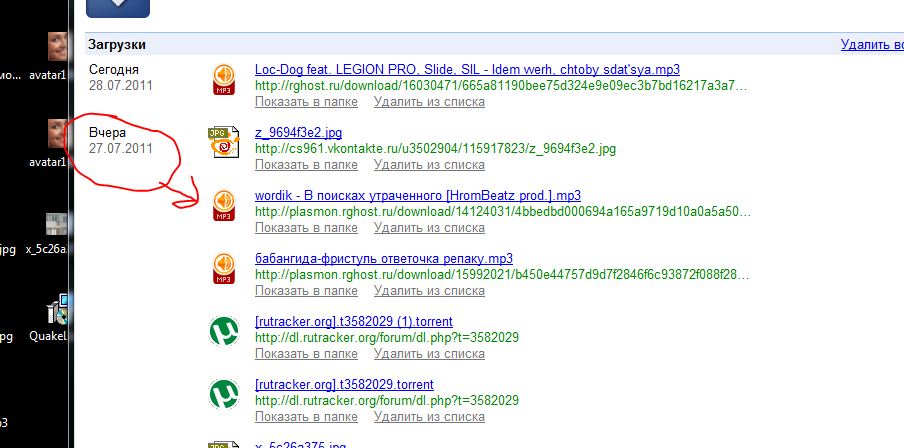Click the MP3 icon beside Loc-Dog download

(223, 79)
